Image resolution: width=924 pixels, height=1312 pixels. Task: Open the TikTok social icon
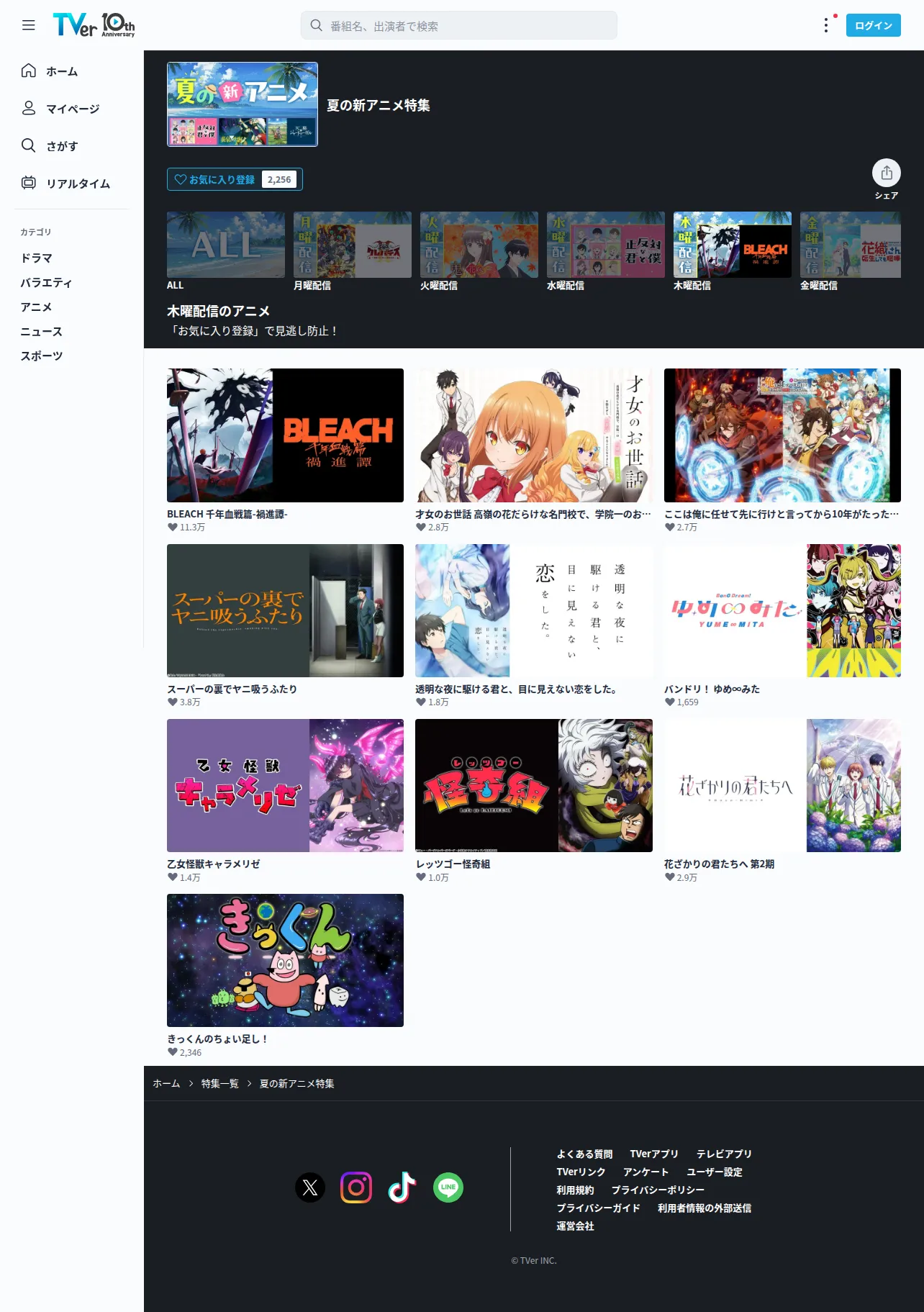402,1187
